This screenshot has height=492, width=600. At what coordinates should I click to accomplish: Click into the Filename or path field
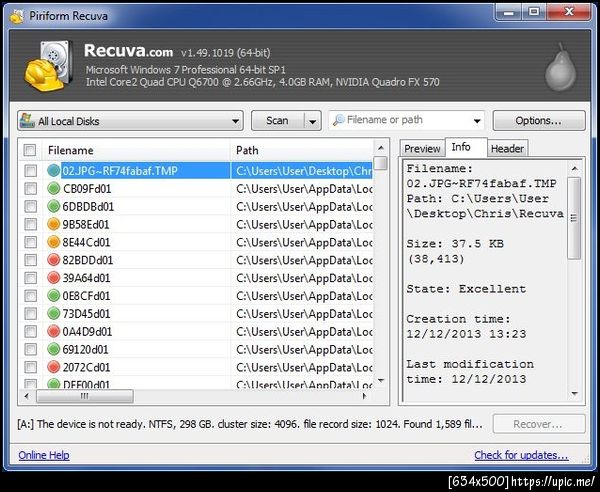406,120
